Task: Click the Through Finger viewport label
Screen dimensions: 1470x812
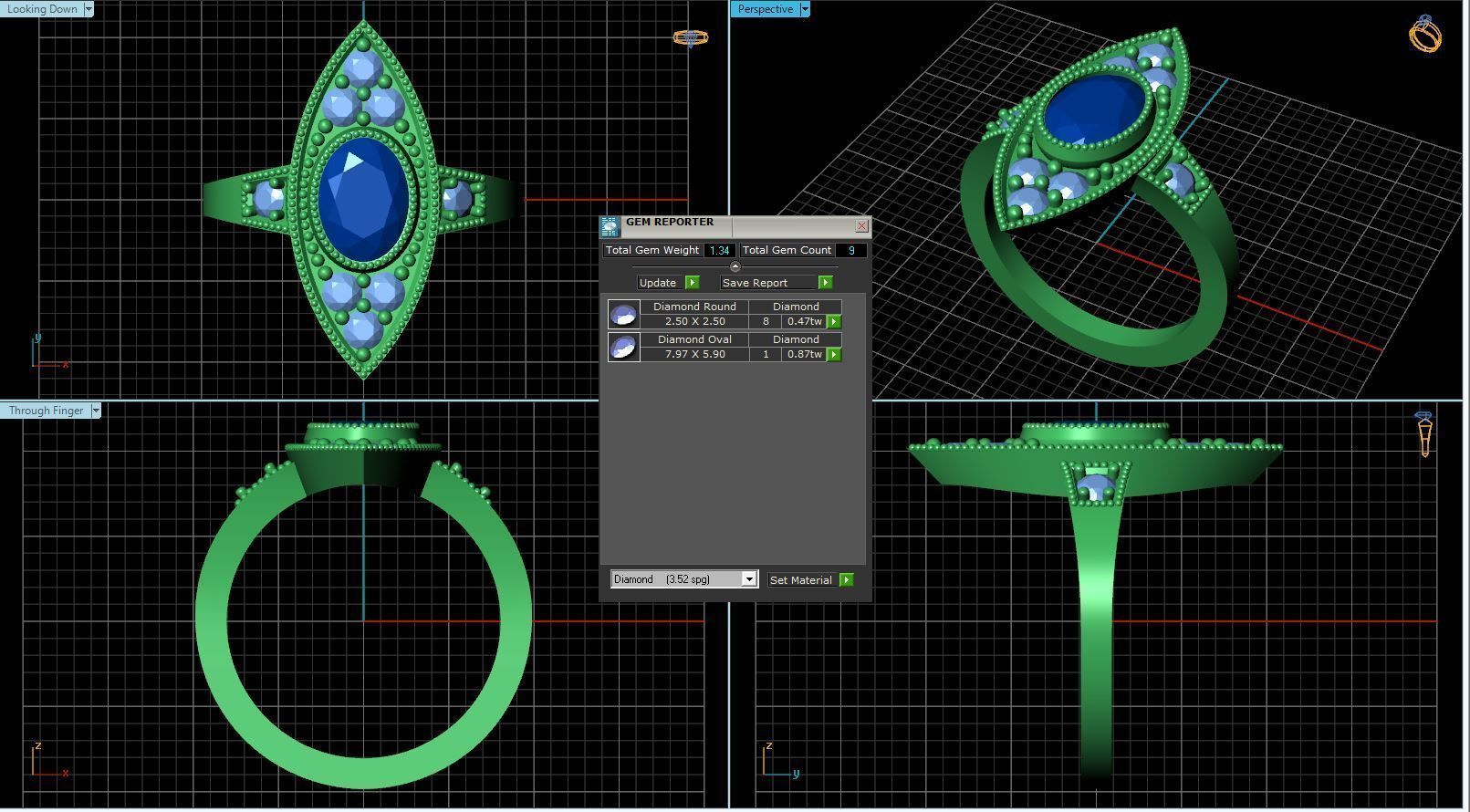Action: coord(46,411)
